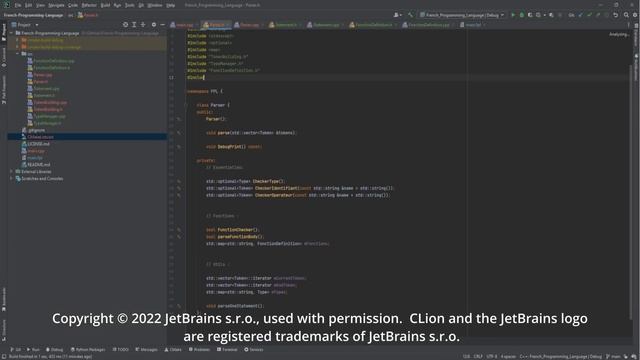The width and height of the screenshot is (640, 360).
Task: Open the Build menu
Action: (105, 5)
